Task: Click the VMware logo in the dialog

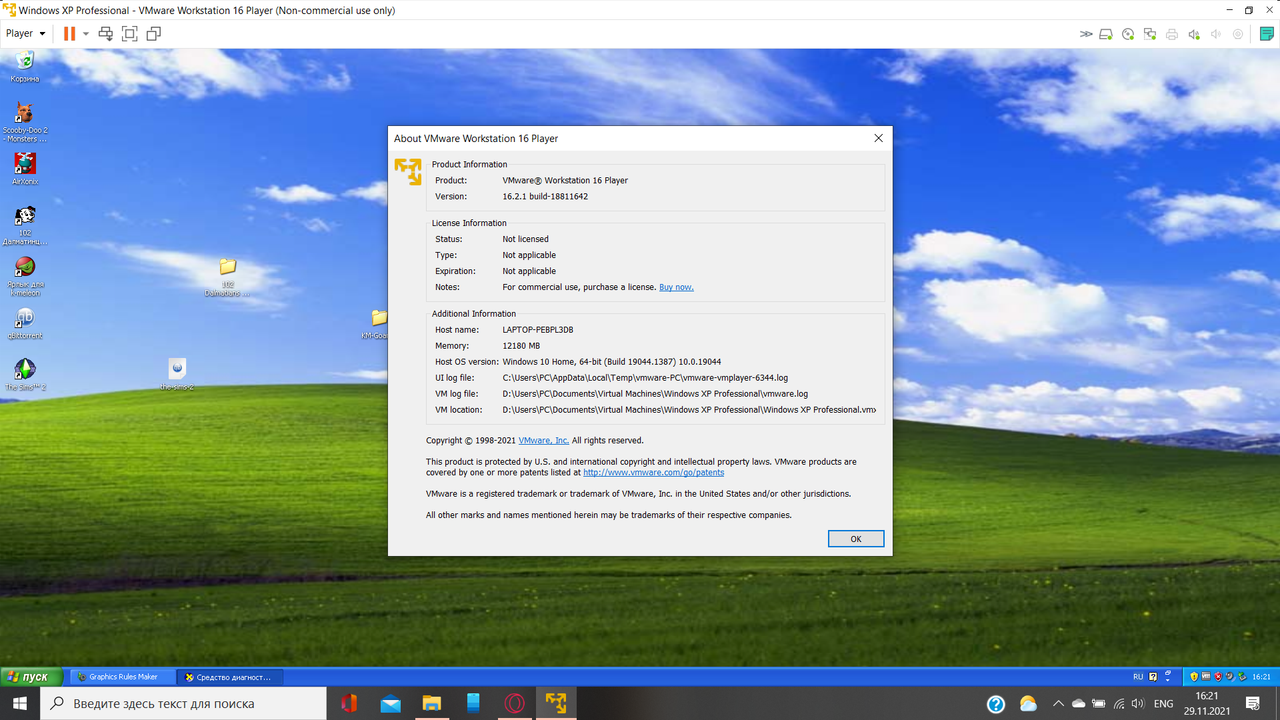Action: (x=408, y=171)
